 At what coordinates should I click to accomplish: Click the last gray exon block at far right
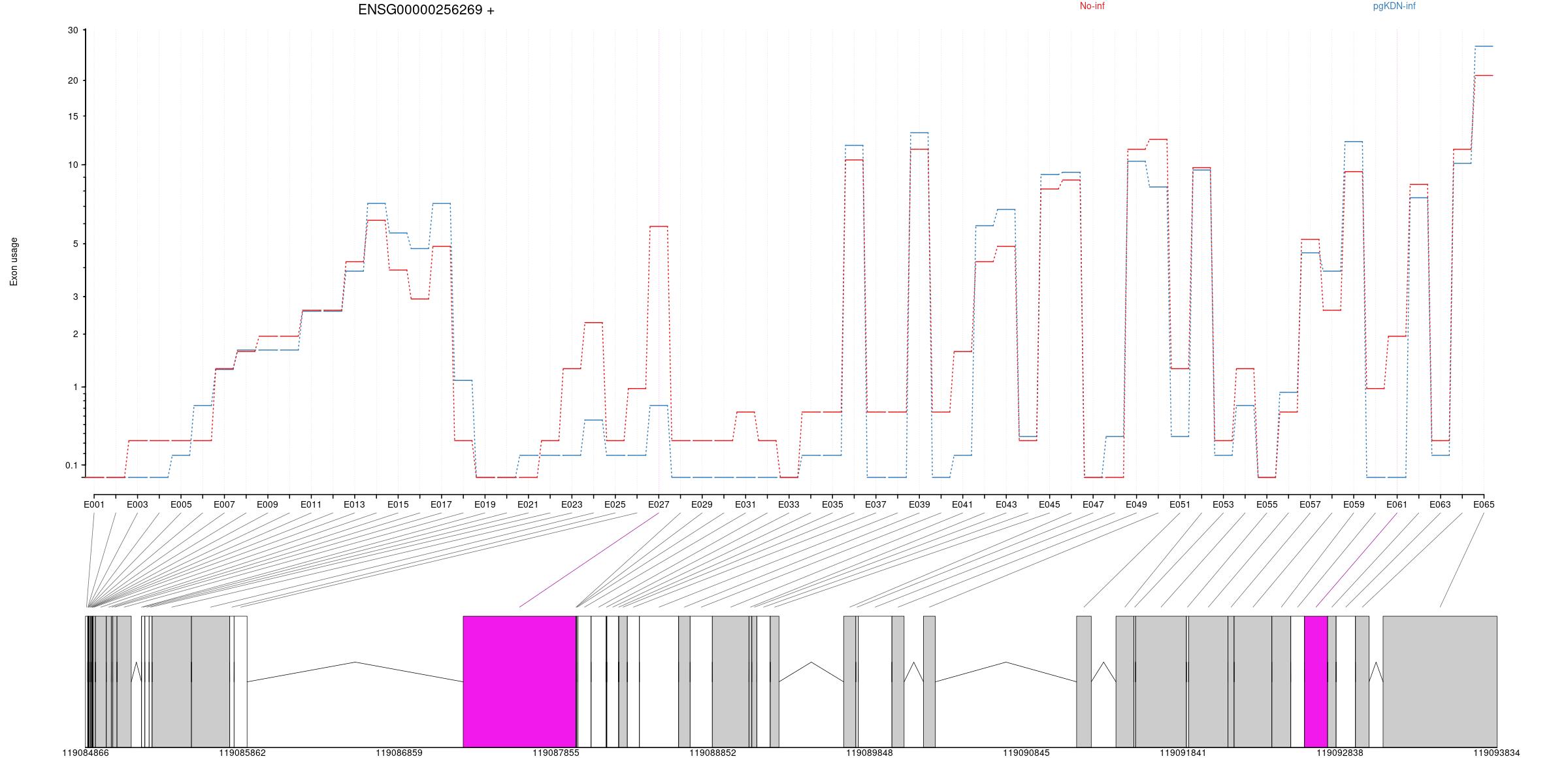pos(1439,681)
